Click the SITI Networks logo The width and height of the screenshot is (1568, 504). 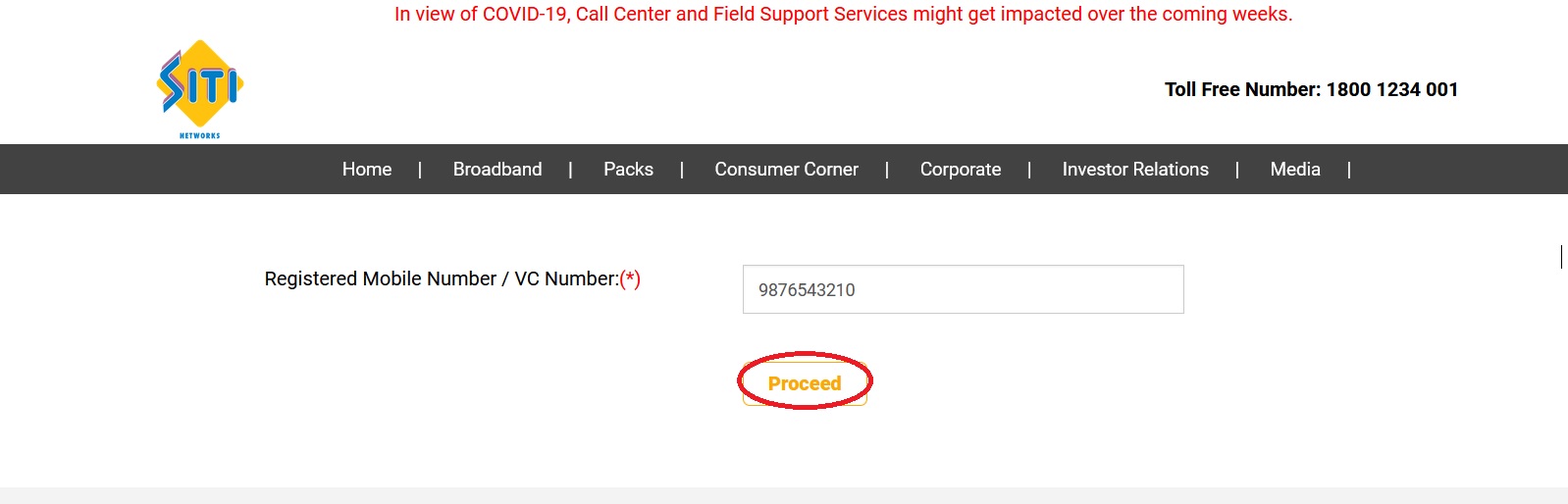click(x=200, y=83)
